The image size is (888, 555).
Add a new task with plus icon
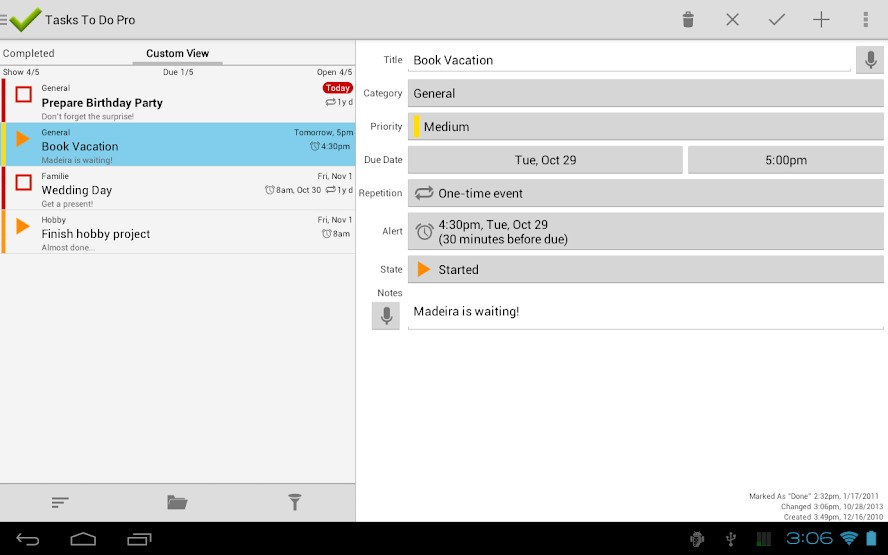tap(821, 20)
